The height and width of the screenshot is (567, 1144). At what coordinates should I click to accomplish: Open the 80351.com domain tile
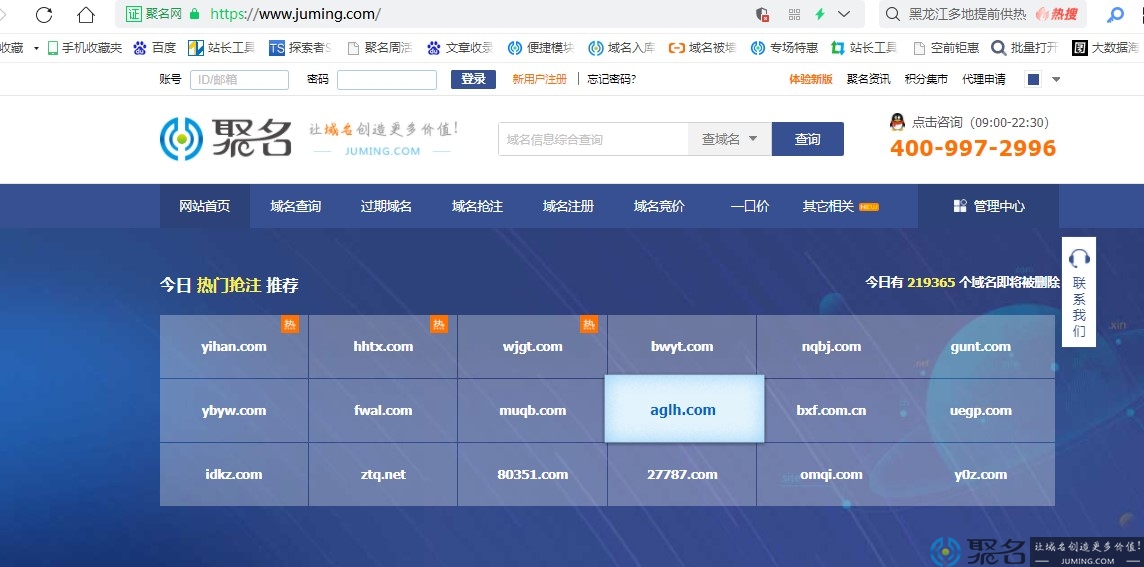pos(533,474)
